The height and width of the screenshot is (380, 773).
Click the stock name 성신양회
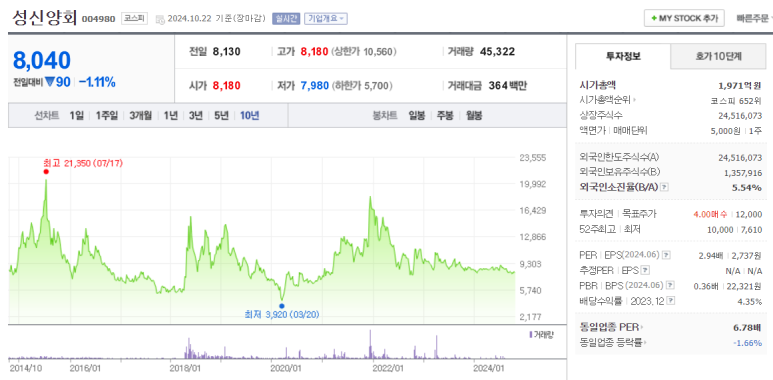44,18
